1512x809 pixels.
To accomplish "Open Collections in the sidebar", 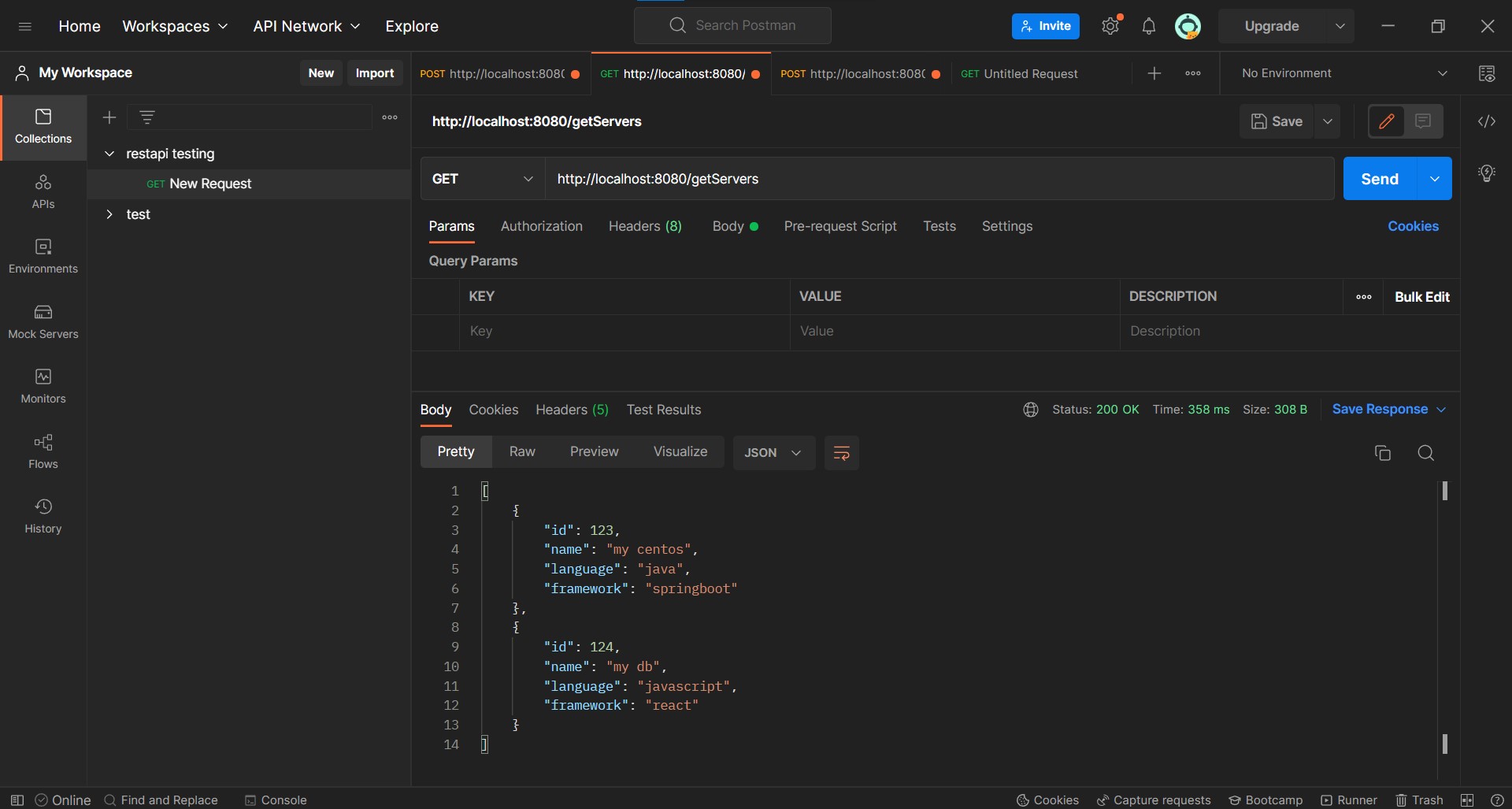I will coord(43,128).
